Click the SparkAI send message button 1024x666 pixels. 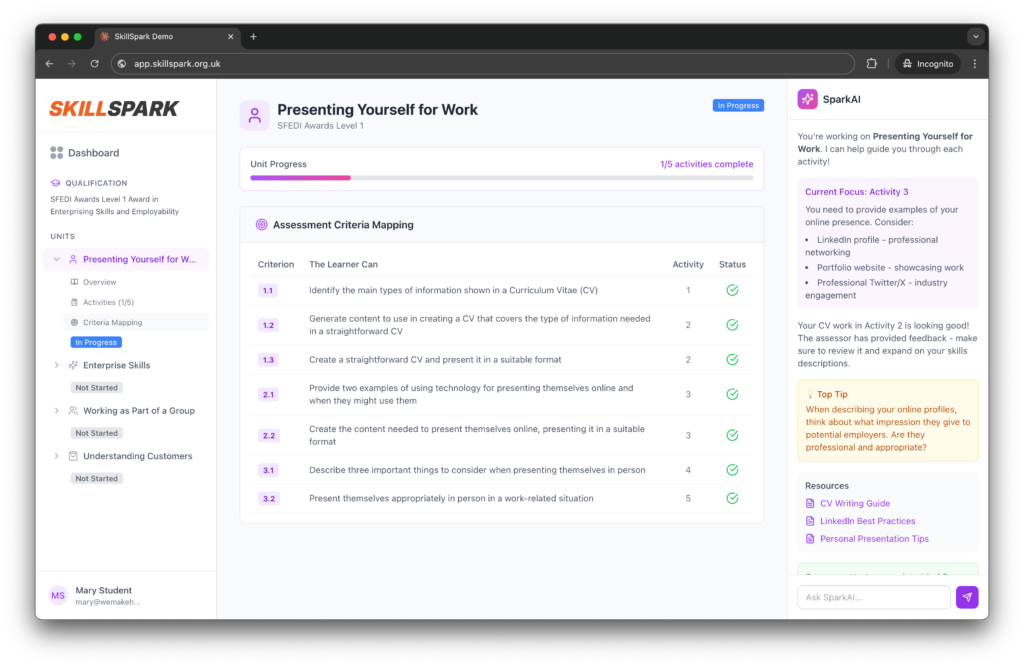[x=966, y=597]
